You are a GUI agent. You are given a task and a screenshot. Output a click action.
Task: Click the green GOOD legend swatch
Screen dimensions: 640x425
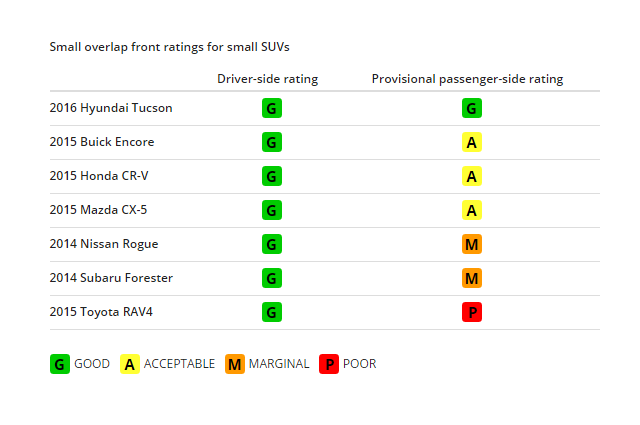click(60, 364)
